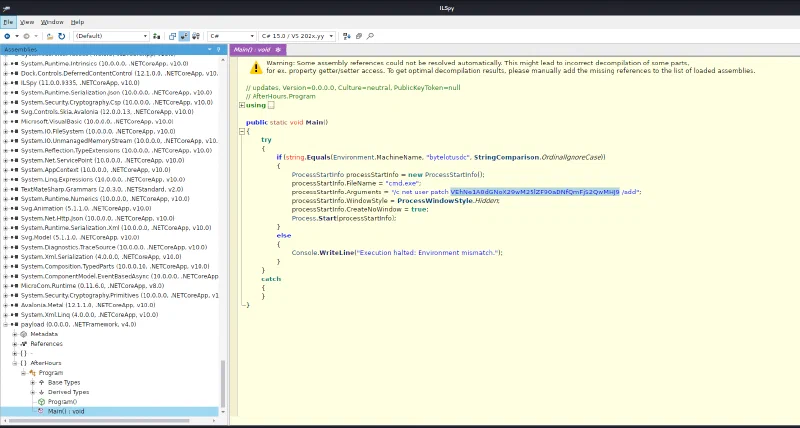Click the Back navigation arrow in the toolbar
Viewport: 800px width, 428px height.
7,36
